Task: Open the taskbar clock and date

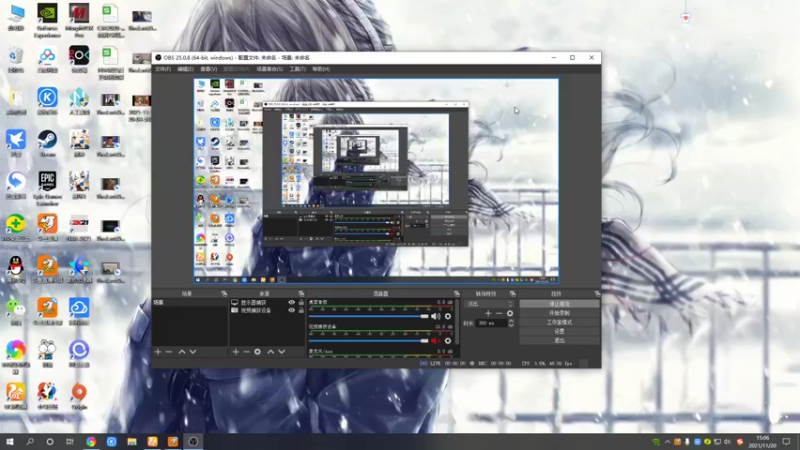Action: (762, 442)
